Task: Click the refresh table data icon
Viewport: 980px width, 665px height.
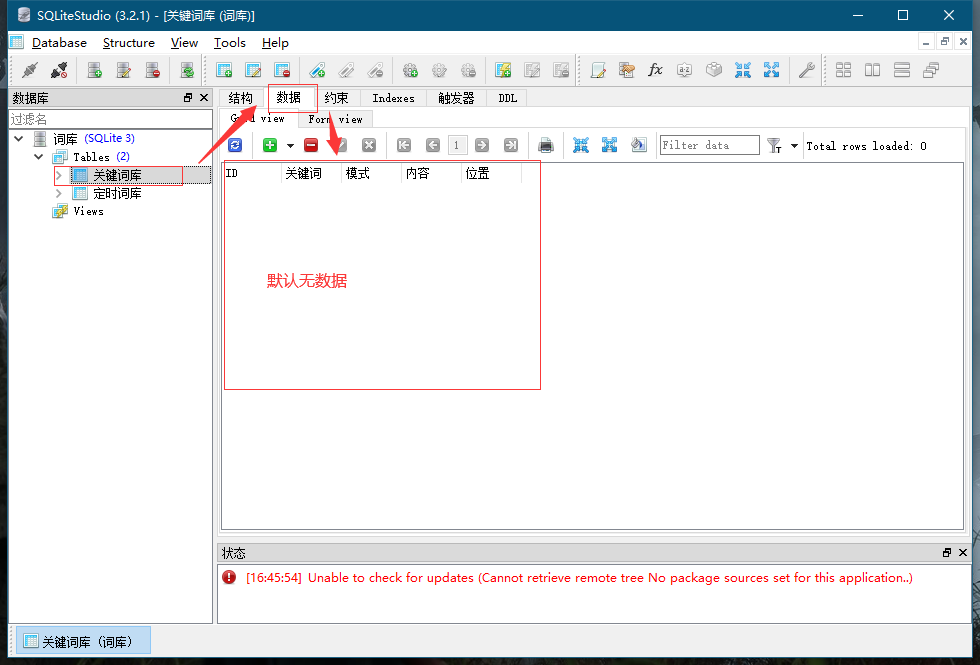Action: point(235,145)
